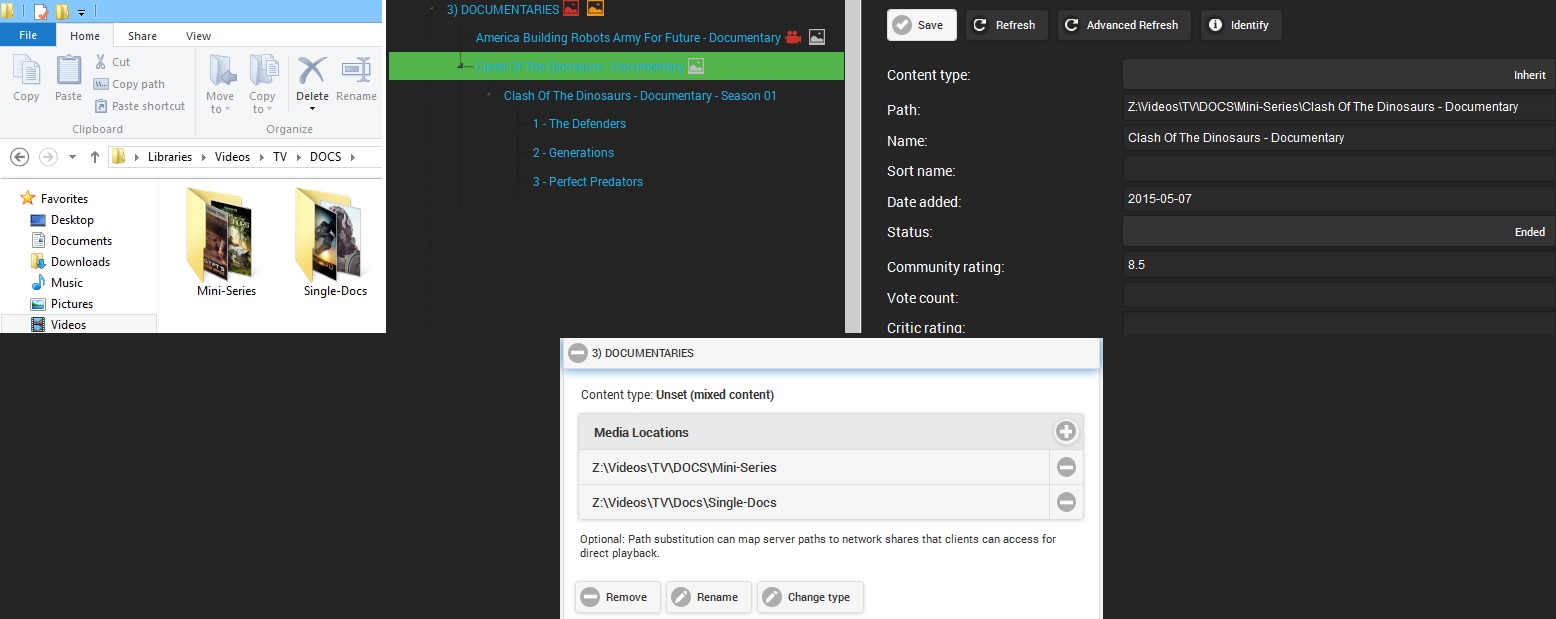This screenshot has height=619, width=1556.
Task: Click the image icon beside Clash Of The Dinosaurs
Action: tap(697, 66)
